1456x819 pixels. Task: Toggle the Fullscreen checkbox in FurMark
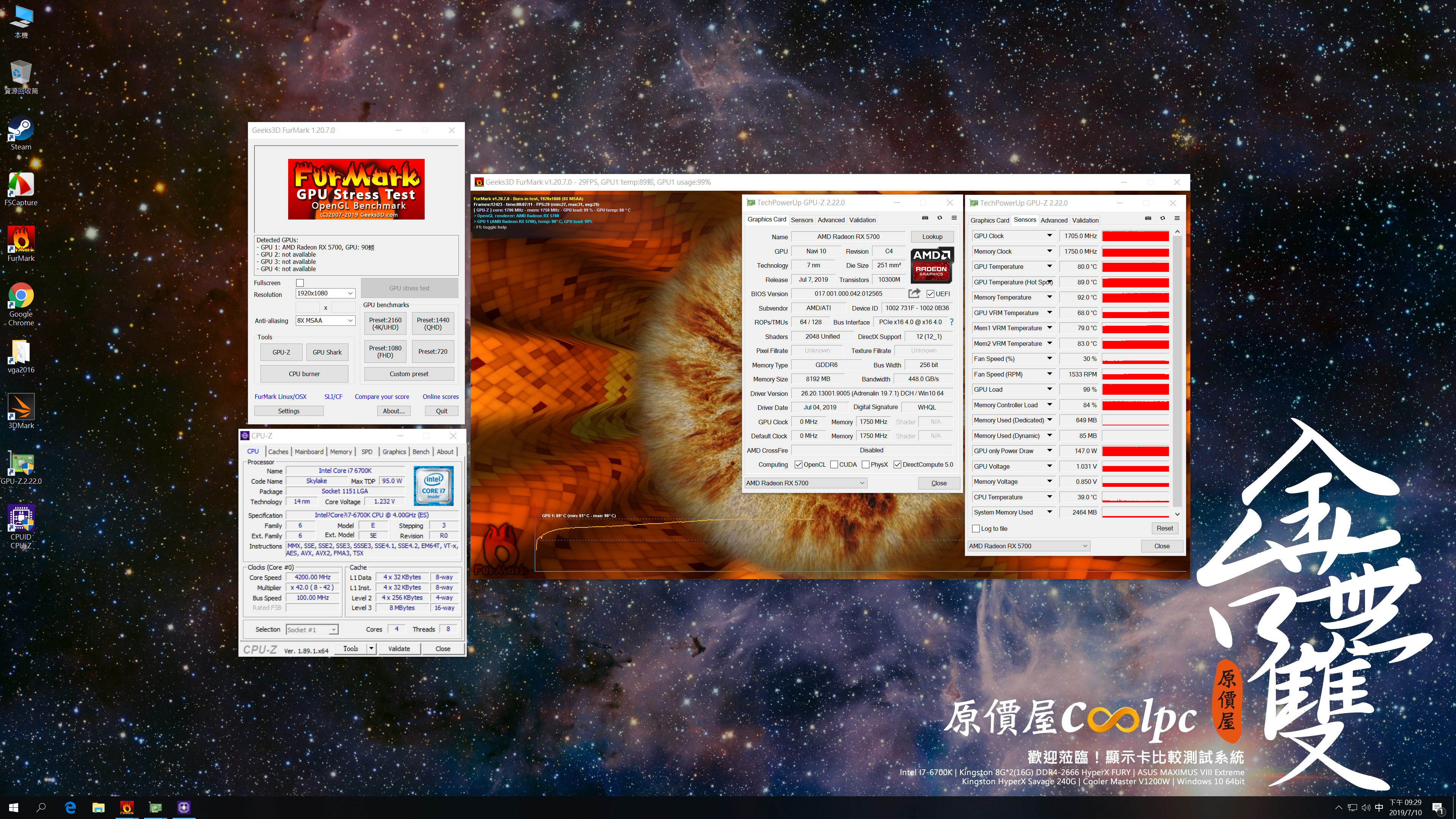(300, 282)
